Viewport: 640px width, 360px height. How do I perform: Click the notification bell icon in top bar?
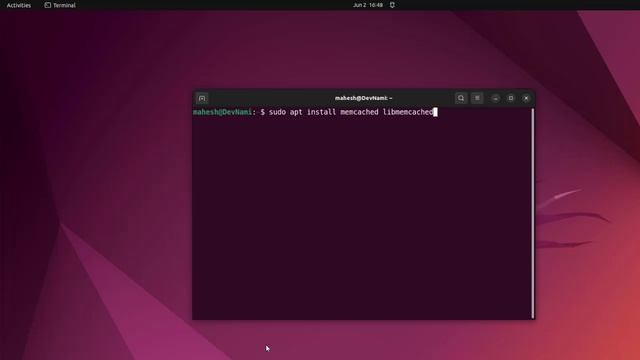[x=392, y=5]
